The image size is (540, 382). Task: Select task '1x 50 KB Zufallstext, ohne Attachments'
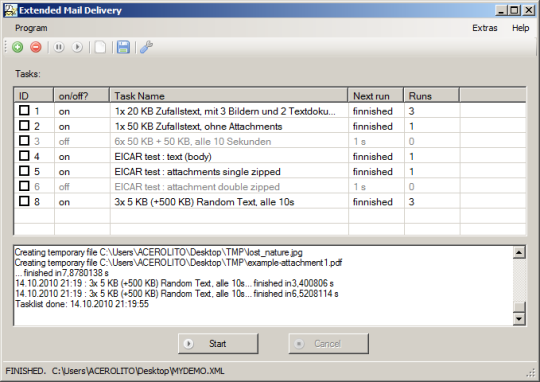(198, 126)
